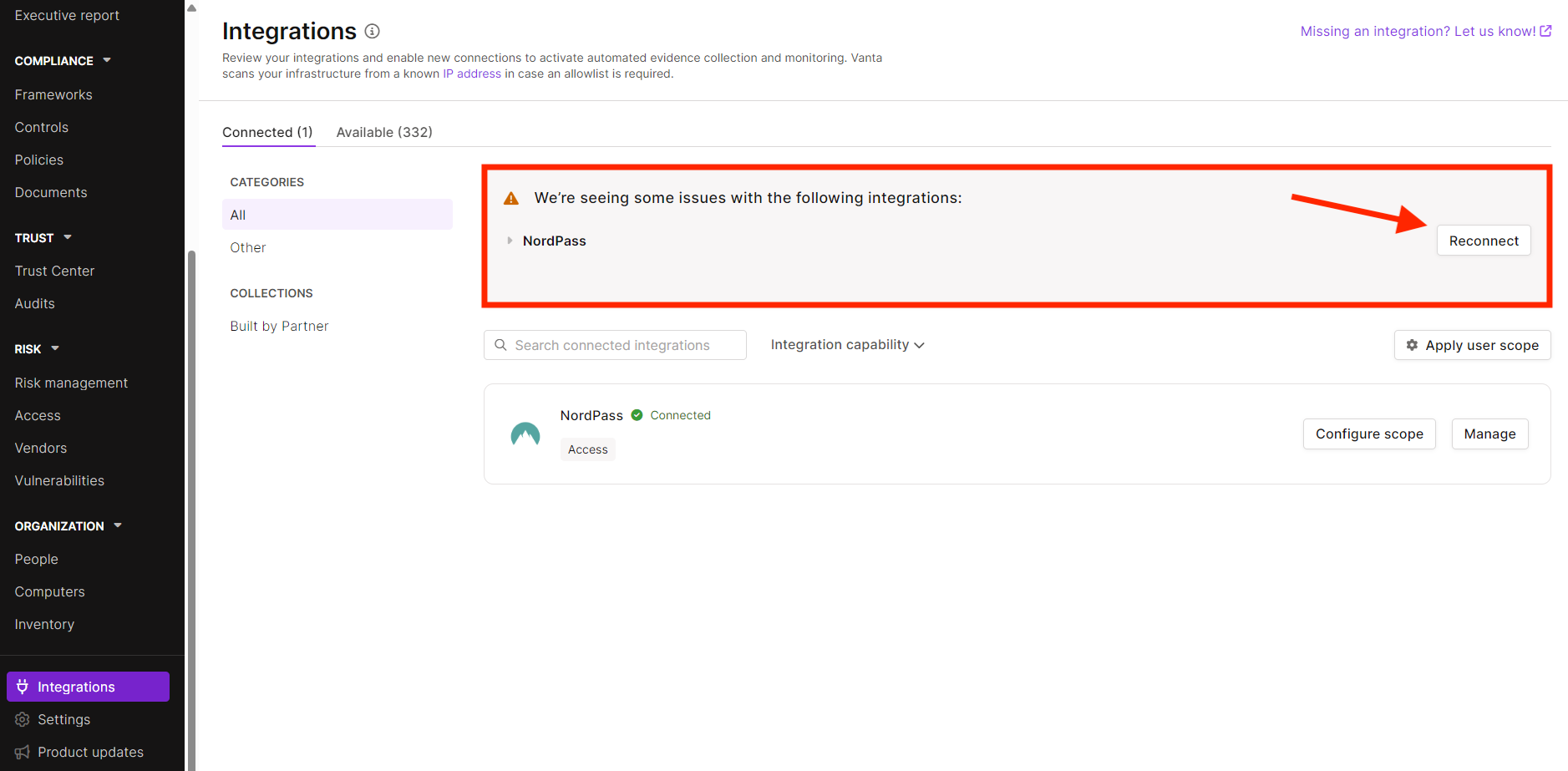Collapse the ORGANIZATION section
1568x771 pixels.
[x=118, y=525]
